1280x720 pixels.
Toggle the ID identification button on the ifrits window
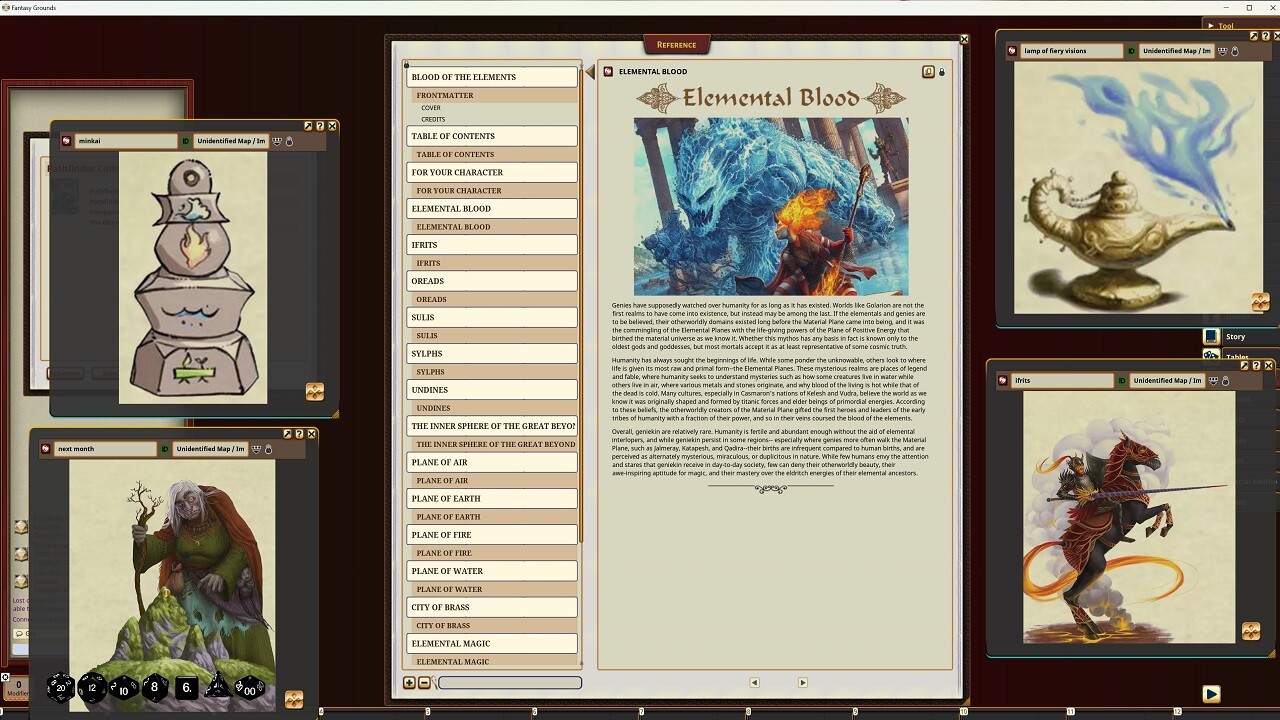pyautogui.click(x=1121, y=381)
